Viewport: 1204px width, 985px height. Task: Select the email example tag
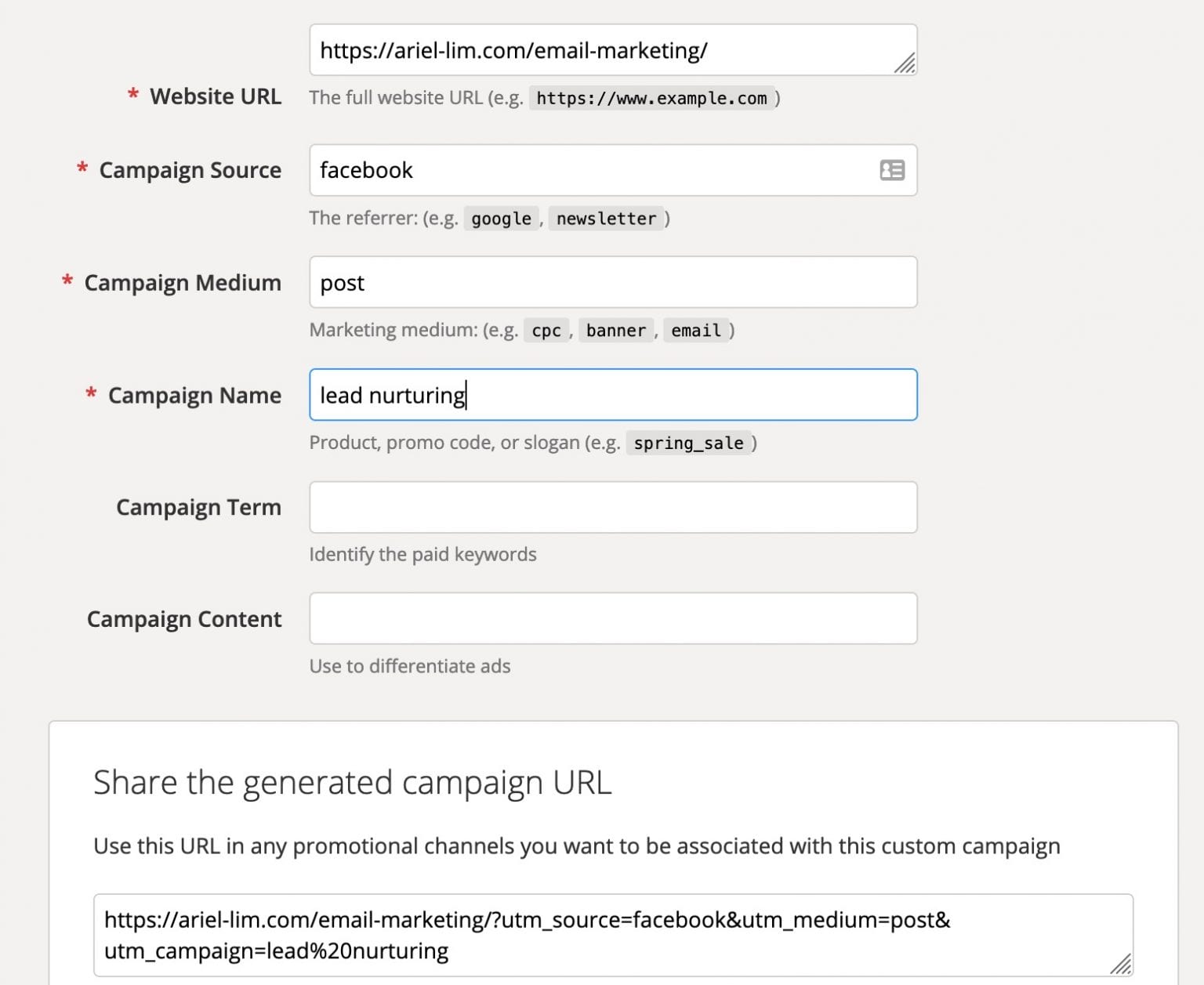(694, 331)
